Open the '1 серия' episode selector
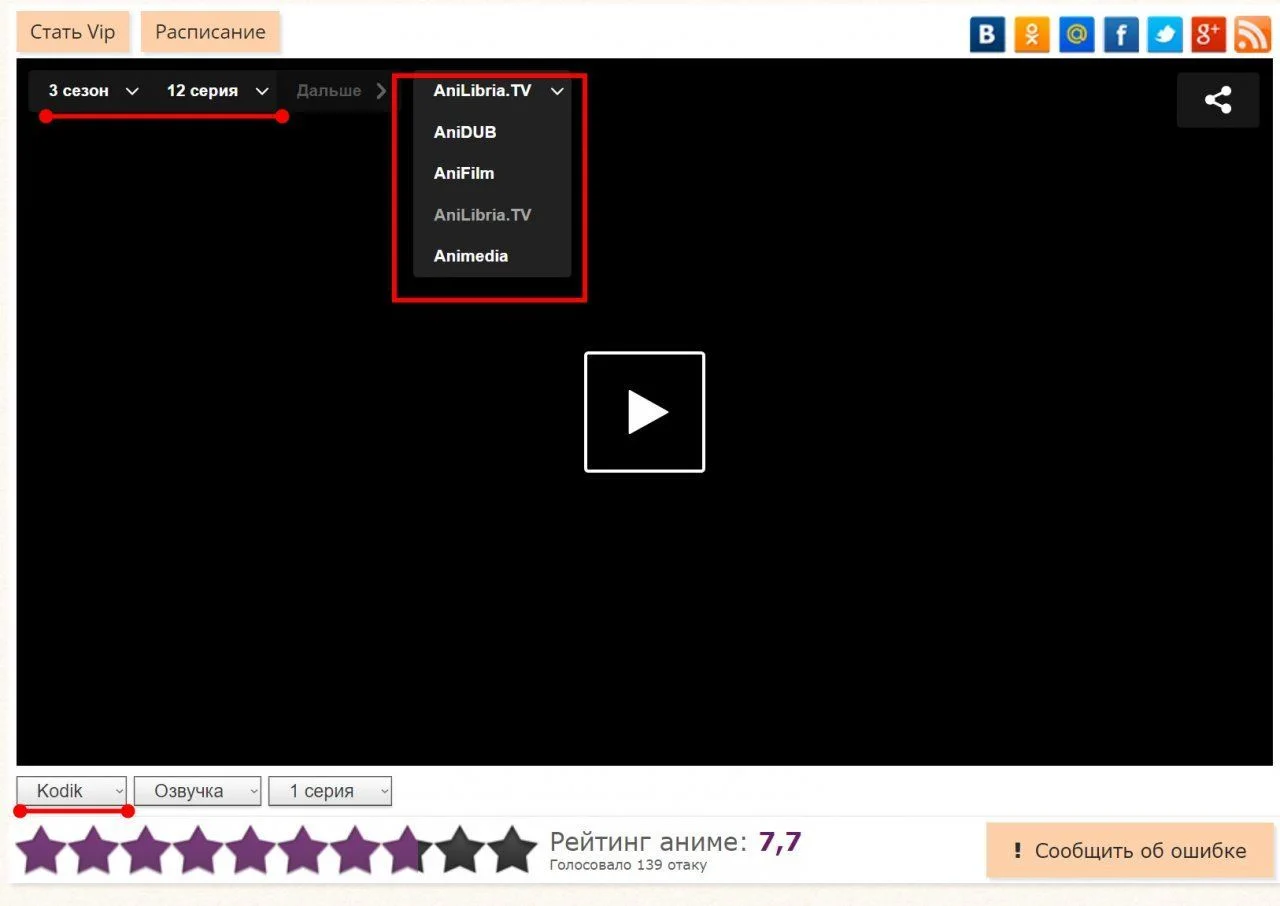Viewport: 1280px width, 906px height. (x=330, y=791)
